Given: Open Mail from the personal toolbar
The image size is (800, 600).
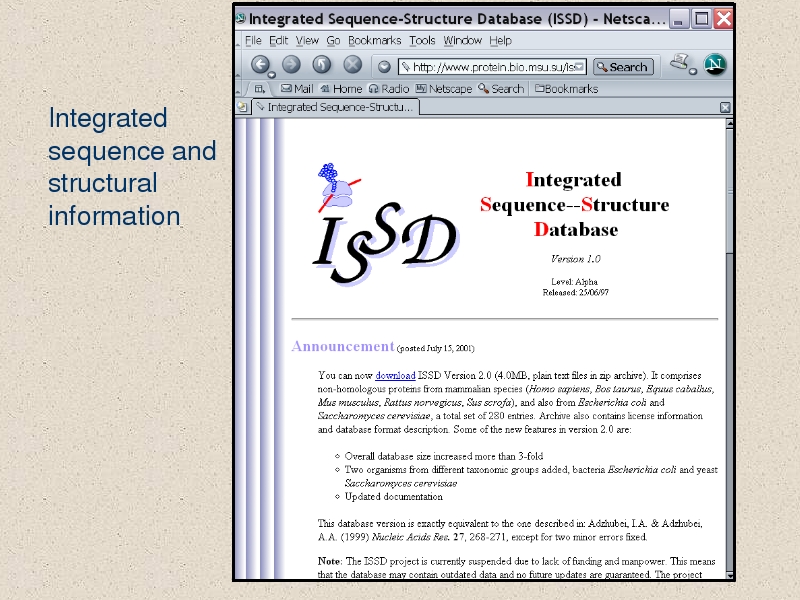Looking at the screenshot, I should 297,89.
